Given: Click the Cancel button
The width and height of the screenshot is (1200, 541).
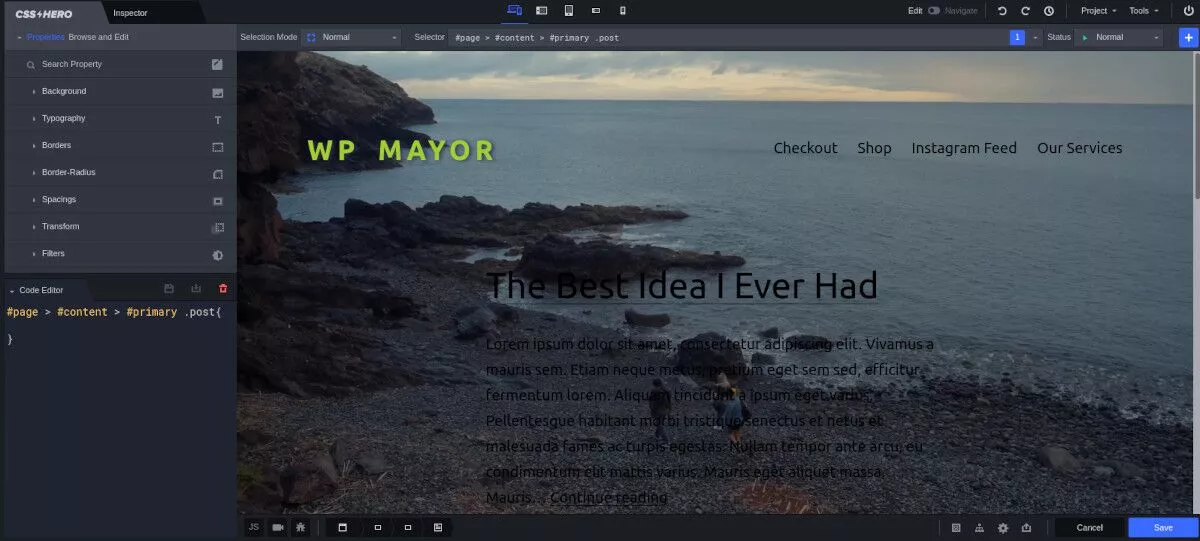Looking at the screenshot, I should coord(1089,527).
